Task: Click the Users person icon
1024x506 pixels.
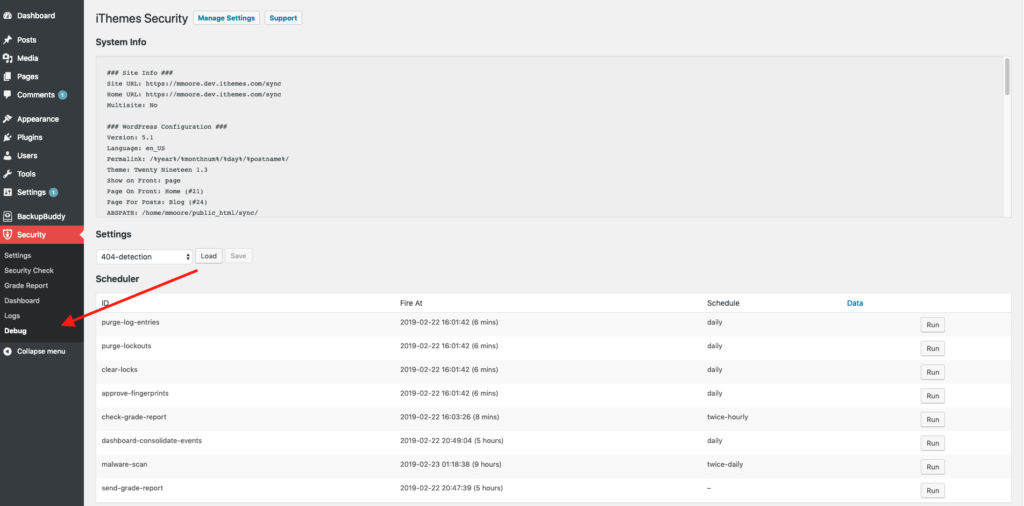Action: pyautogui.click(x=8, y=155)
